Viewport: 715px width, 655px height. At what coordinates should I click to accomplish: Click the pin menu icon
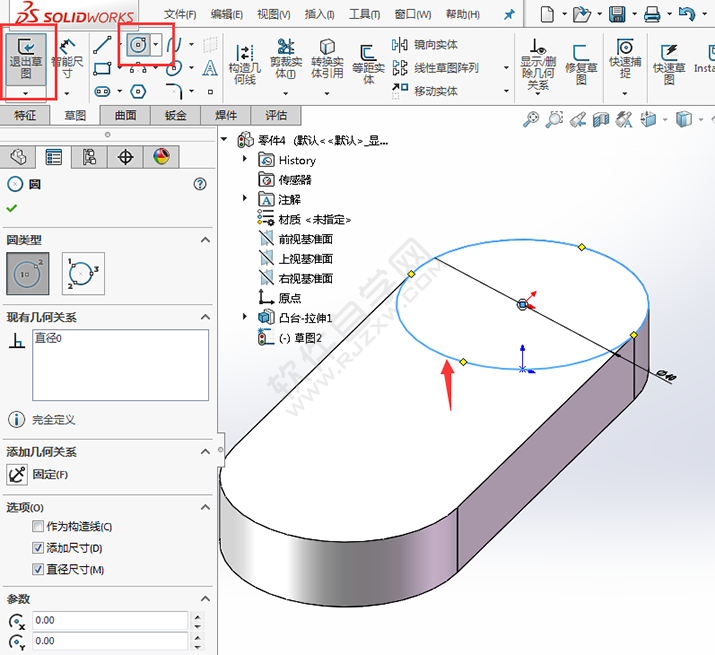[509, 15]
